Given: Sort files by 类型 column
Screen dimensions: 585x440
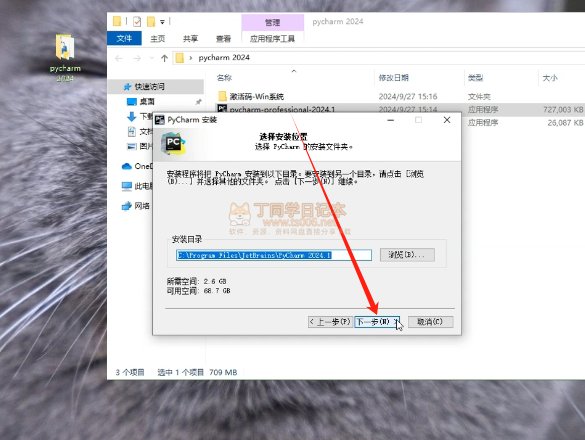Looking at the screenshot, I should coord(475,78).
